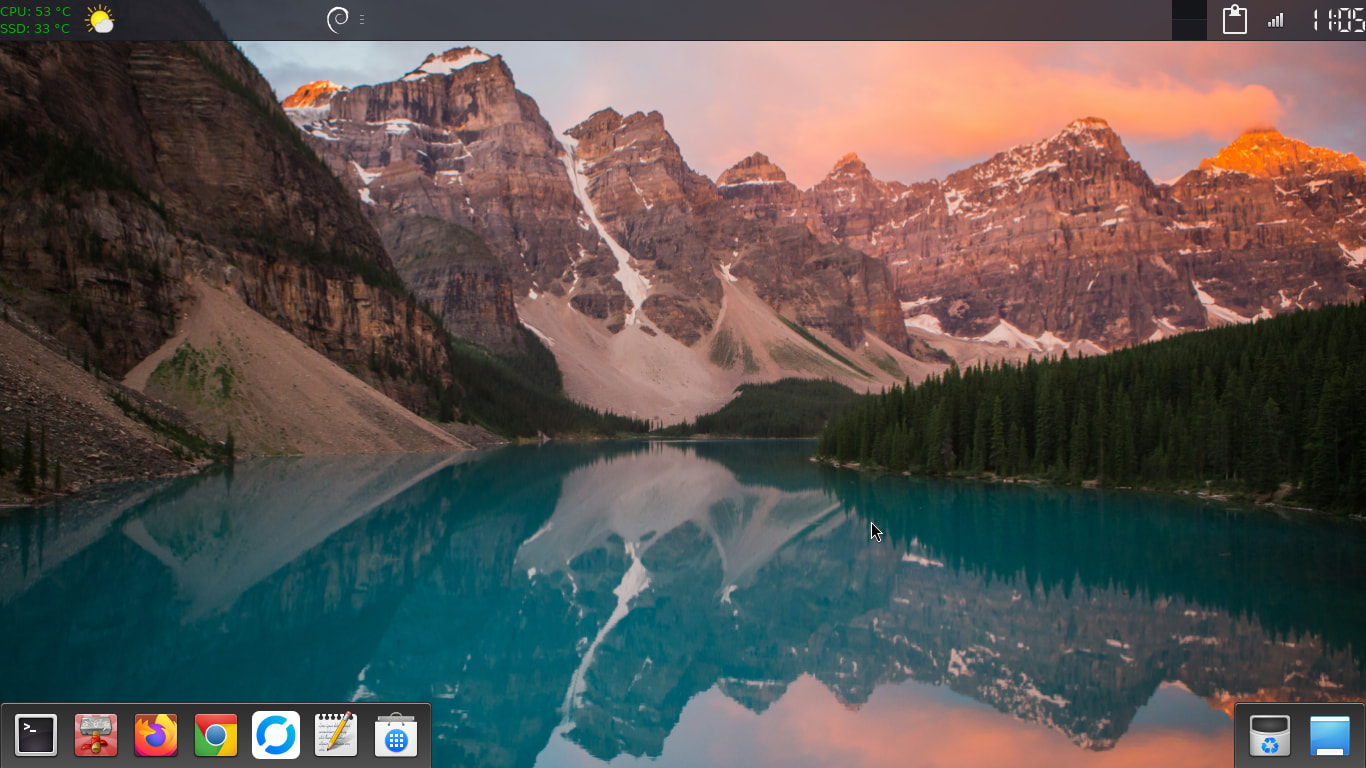Open the hammer and scroll app icon
The image size is (1366, 768).
point(96,736)
